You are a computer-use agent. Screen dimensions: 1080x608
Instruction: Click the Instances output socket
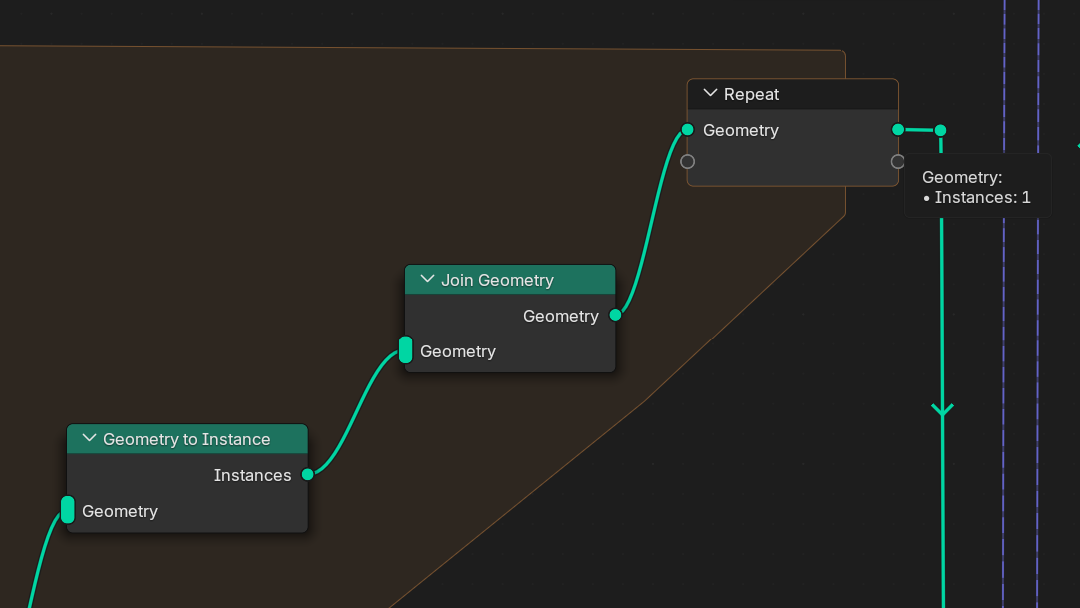308,474
